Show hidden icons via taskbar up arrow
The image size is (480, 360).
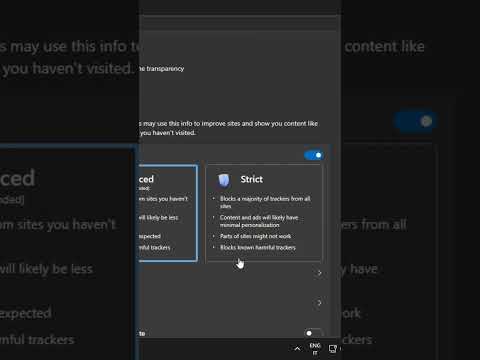(x=297, y=349)
